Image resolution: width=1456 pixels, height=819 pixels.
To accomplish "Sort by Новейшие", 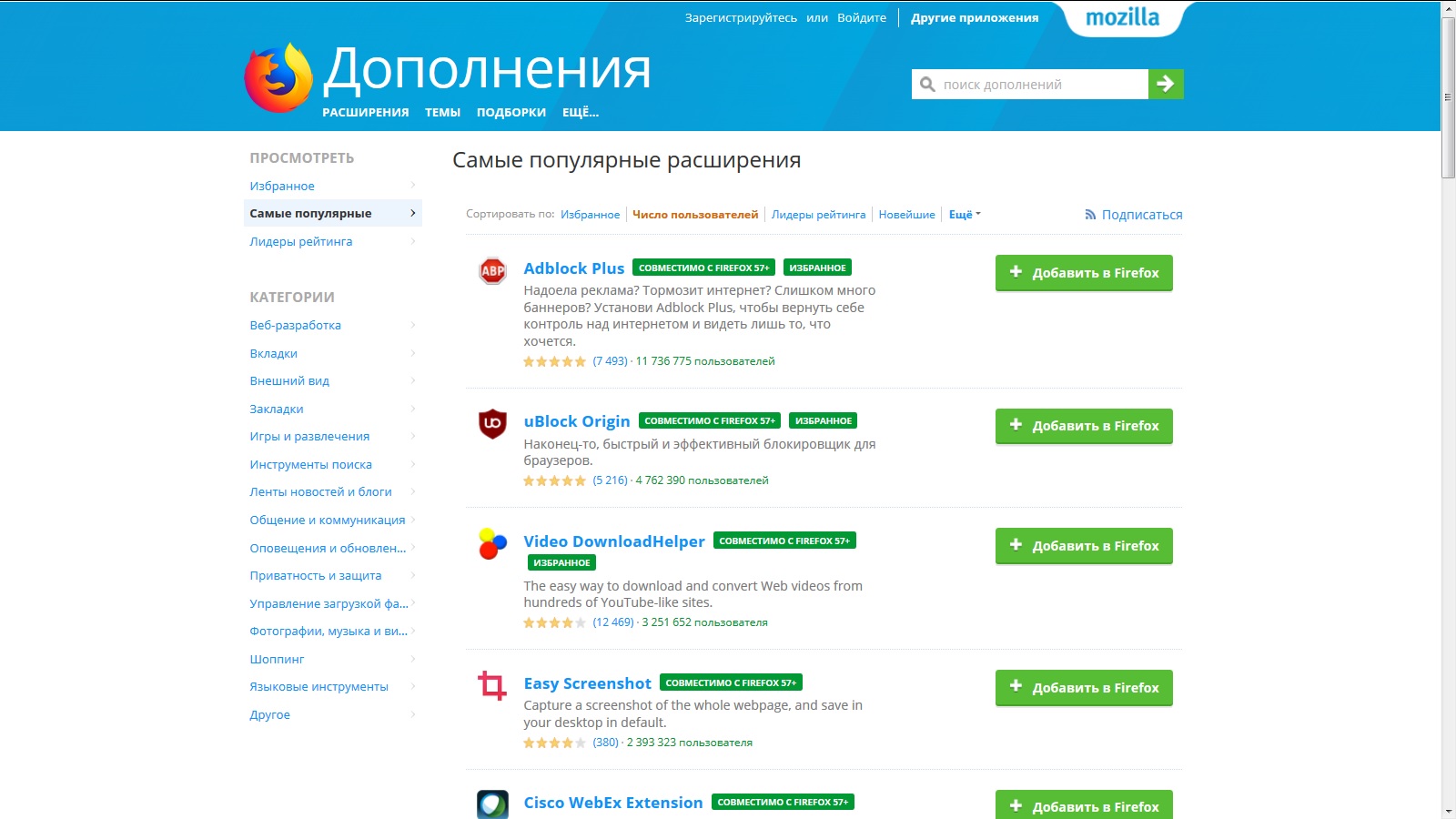I will pyautogui.click(x=907, y=215).
